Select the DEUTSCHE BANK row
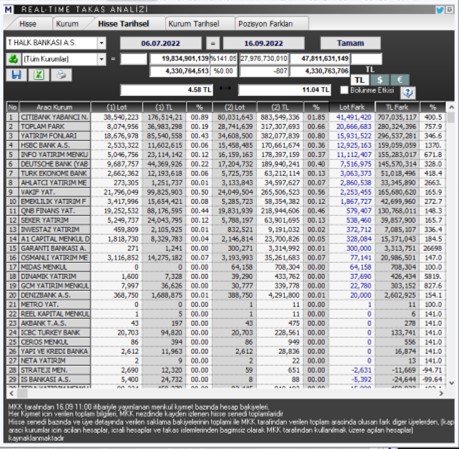The height and width of the screenshot is (449, 459). (x=226, y=164)
